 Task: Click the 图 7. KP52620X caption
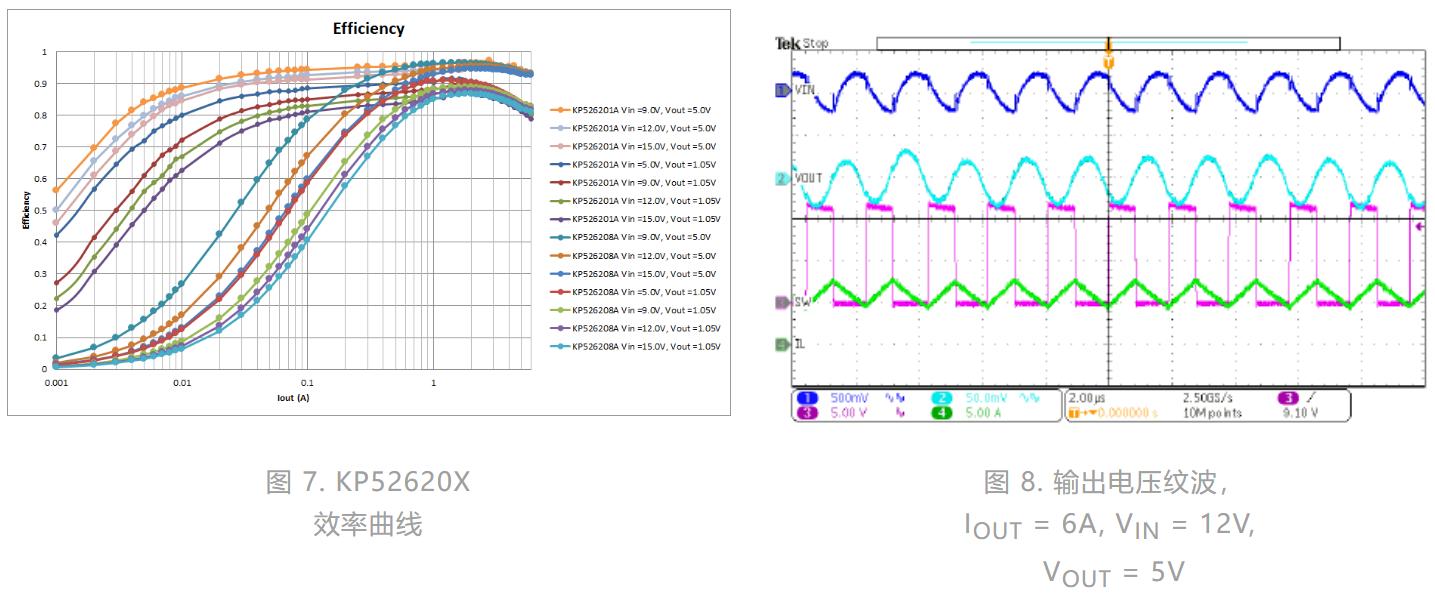368,482
